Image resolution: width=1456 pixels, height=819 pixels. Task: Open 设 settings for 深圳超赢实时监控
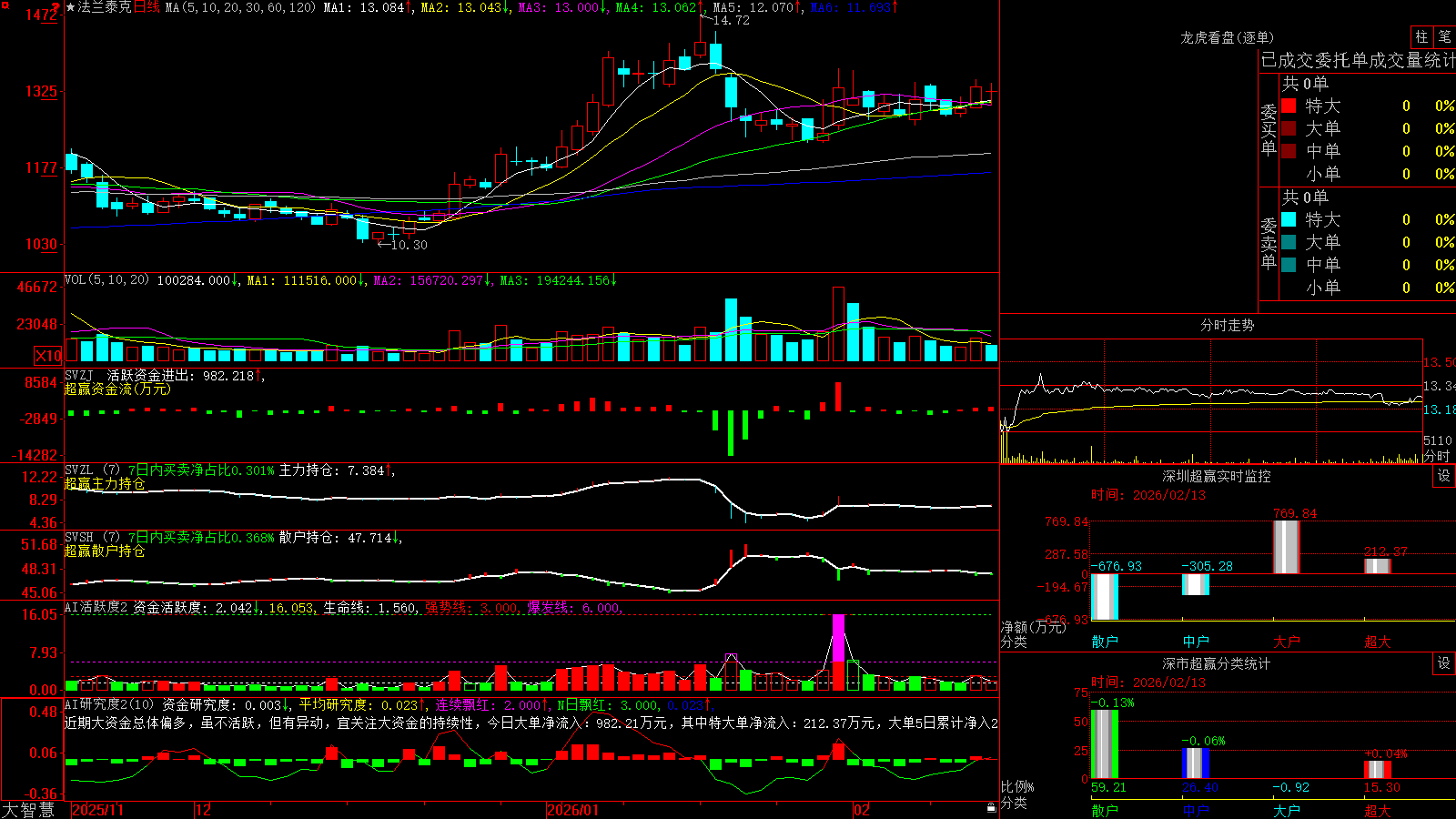[x=1443, y=476]
